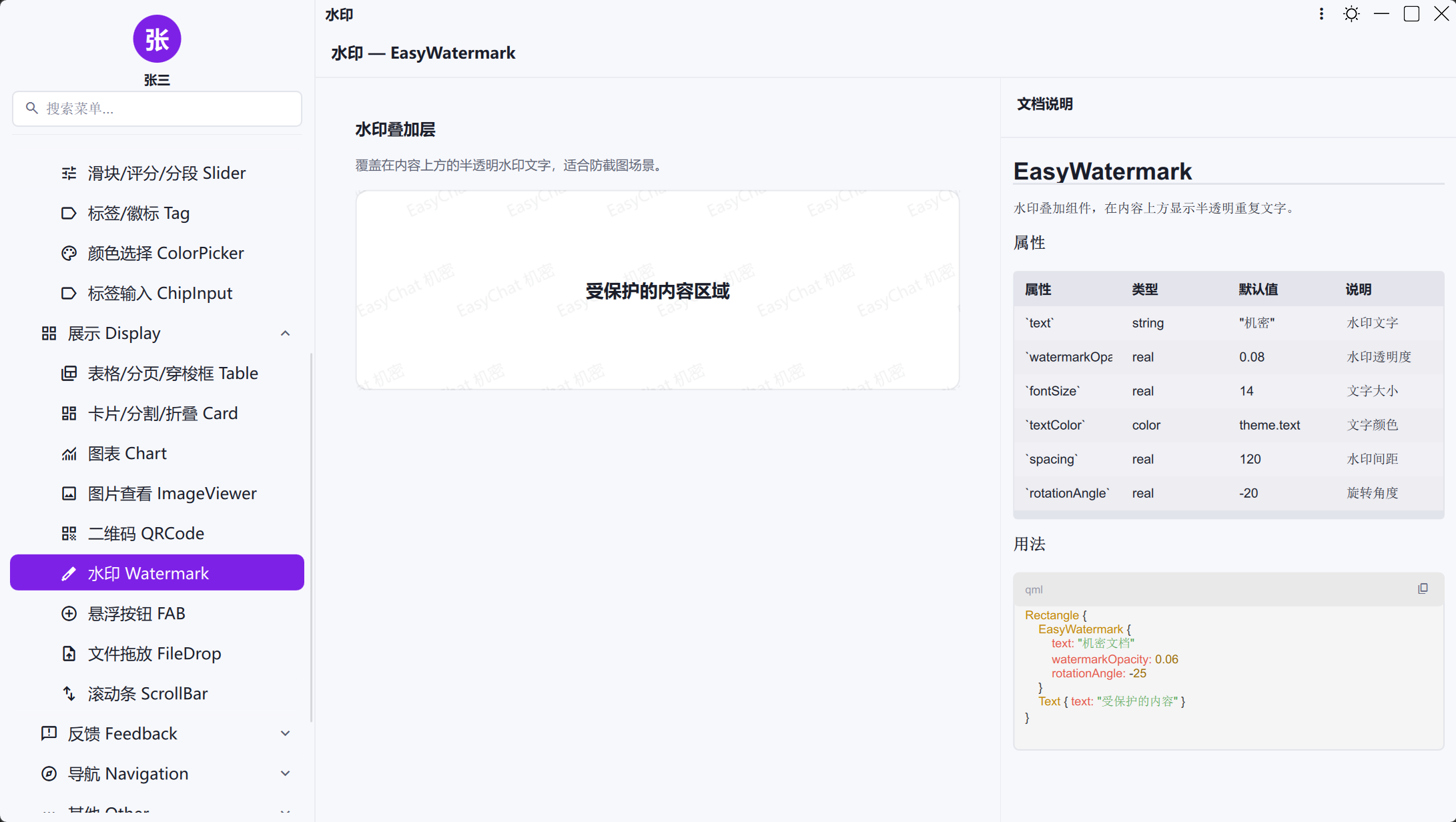1456x822 pixels.
Task: Open 悬浮按钮 FAB page
Action: click(157, 614)
